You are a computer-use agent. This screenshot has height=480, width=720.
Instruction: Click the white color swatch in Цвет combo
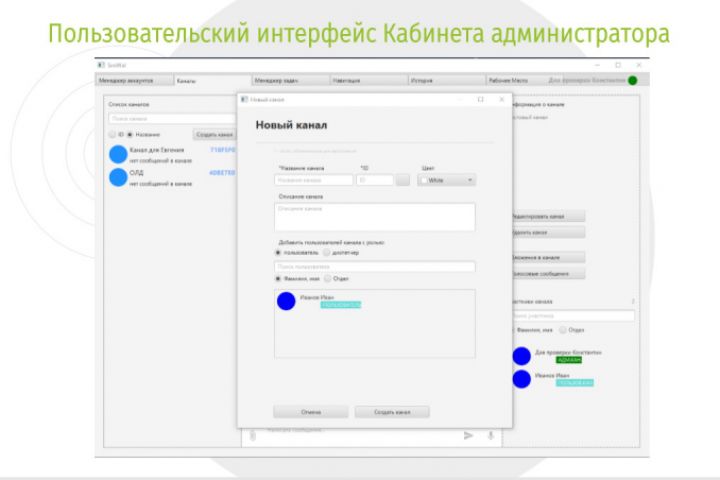tap(424, 180)
